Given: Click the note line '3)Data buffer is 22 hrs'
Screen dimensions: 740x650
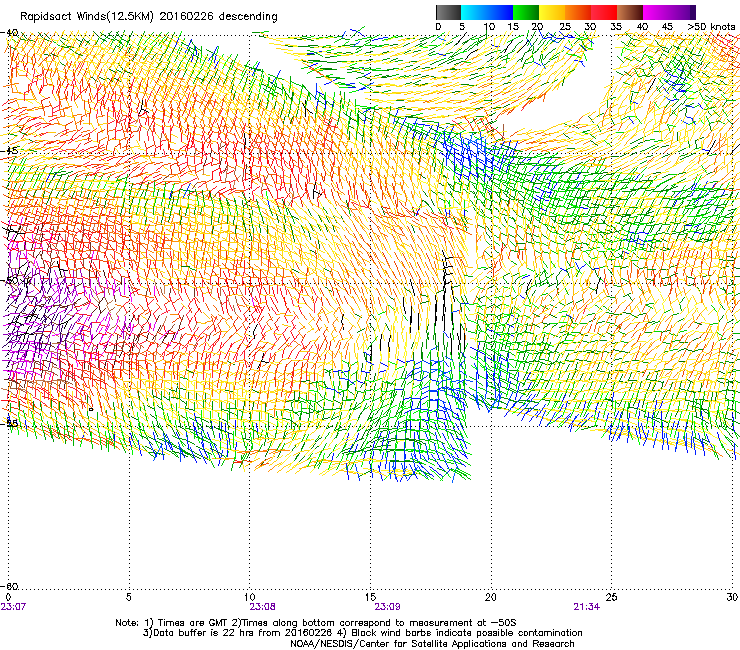Looking at the screenshot, I should tap(362, 633).
